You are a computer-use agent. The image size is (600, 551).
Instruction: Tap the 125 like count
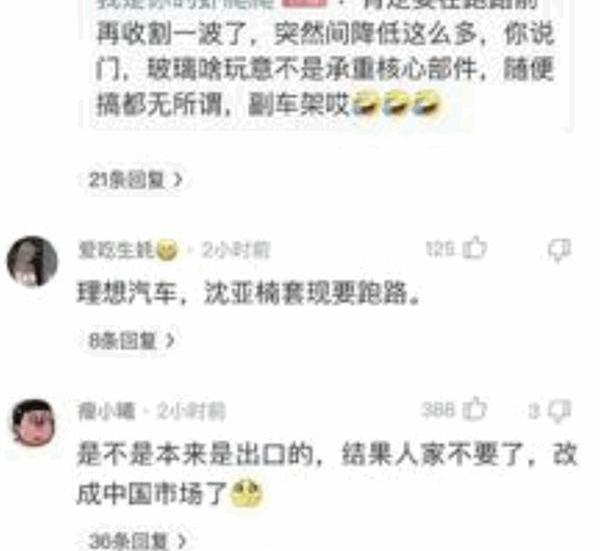[441, 249]
